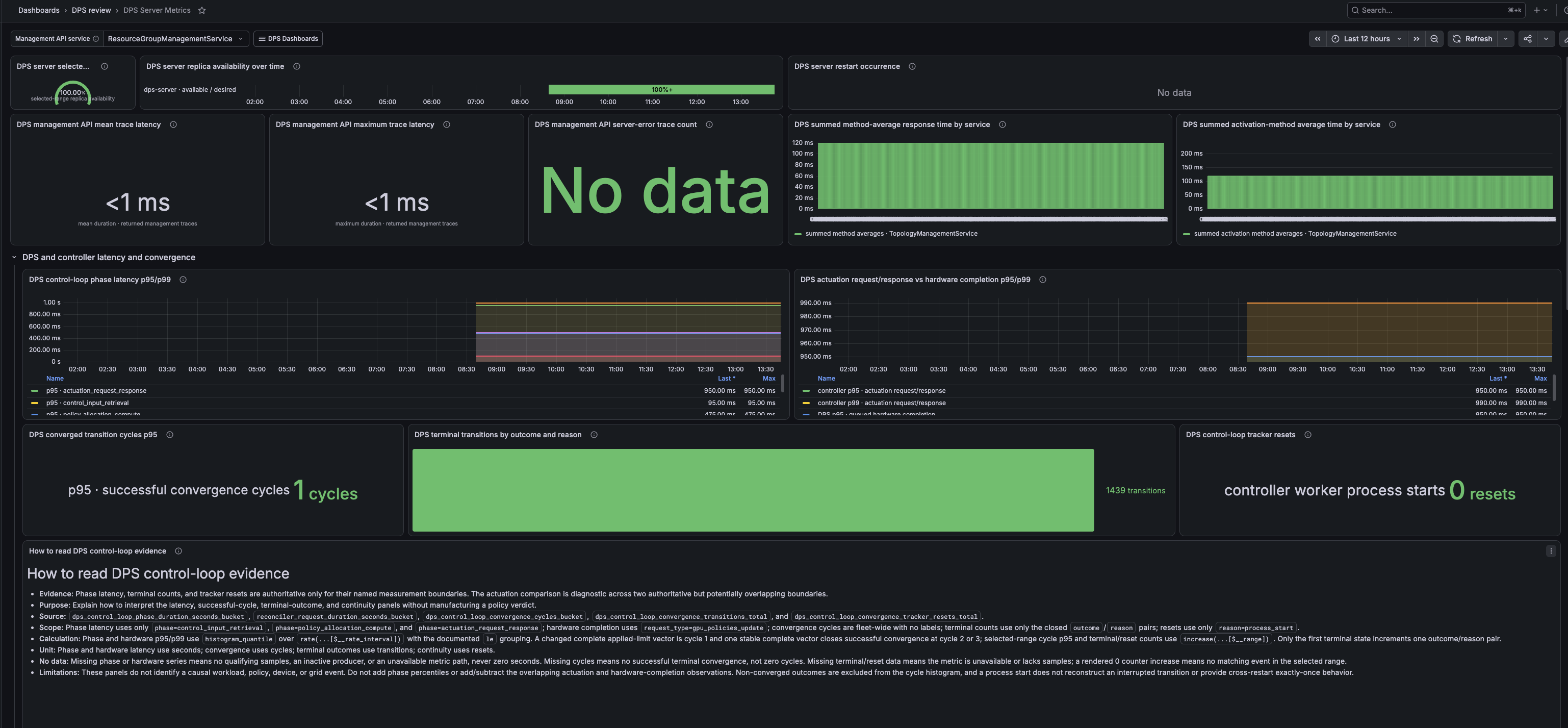
Task: Sort actuation legend by Name column
Action: [826, 379]
